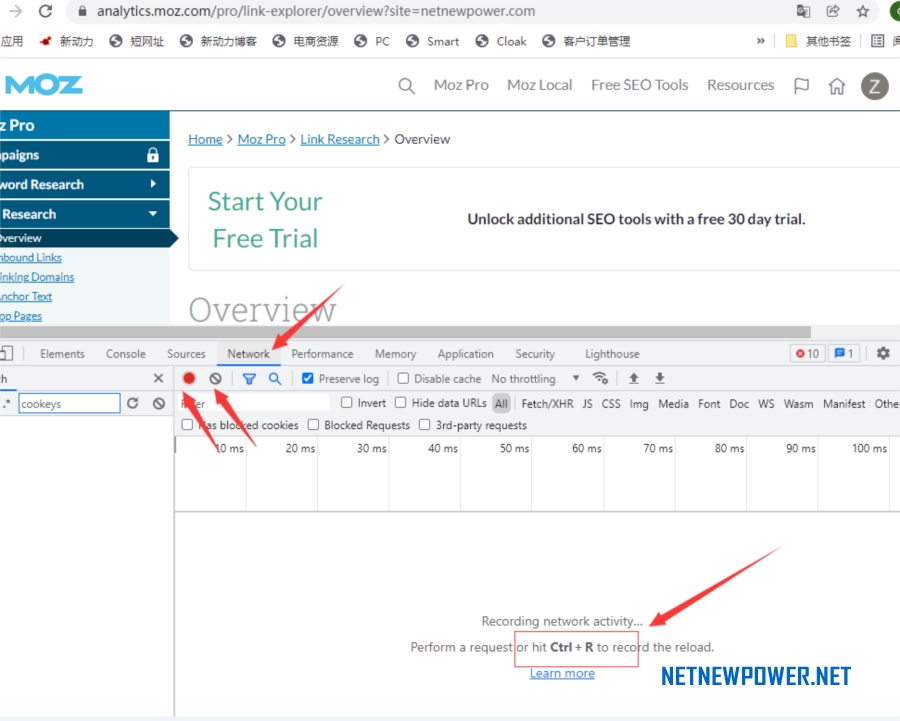
Task: Click the Moz flag notifications icon
Action: click(801, 86)
